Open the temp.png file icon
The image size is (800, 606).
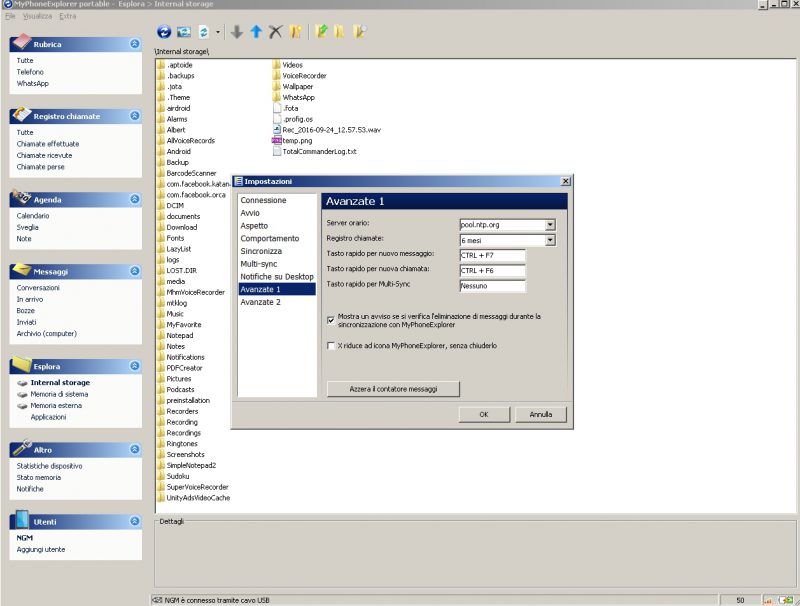pyautogui.click(x=277, y=141)
